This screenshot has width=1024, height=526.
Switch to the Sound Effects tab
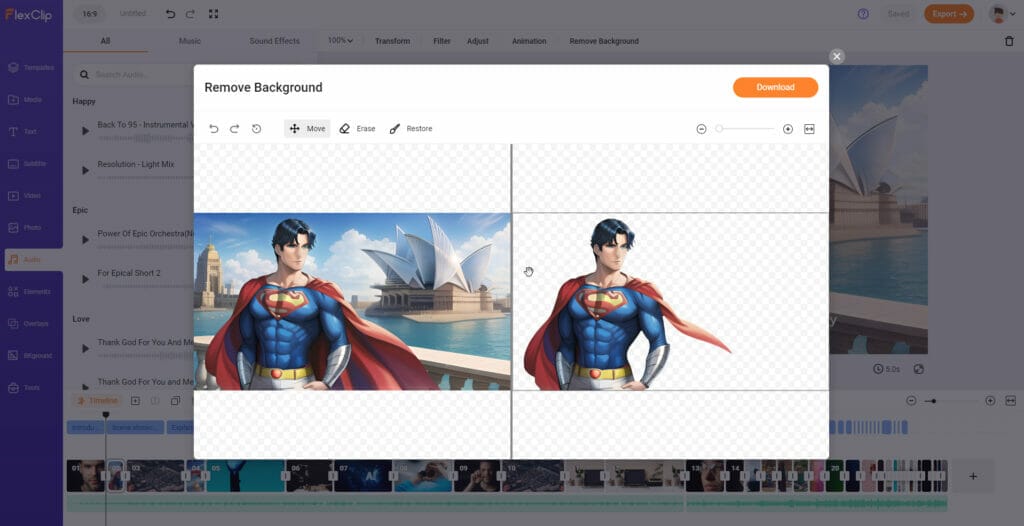274,41
